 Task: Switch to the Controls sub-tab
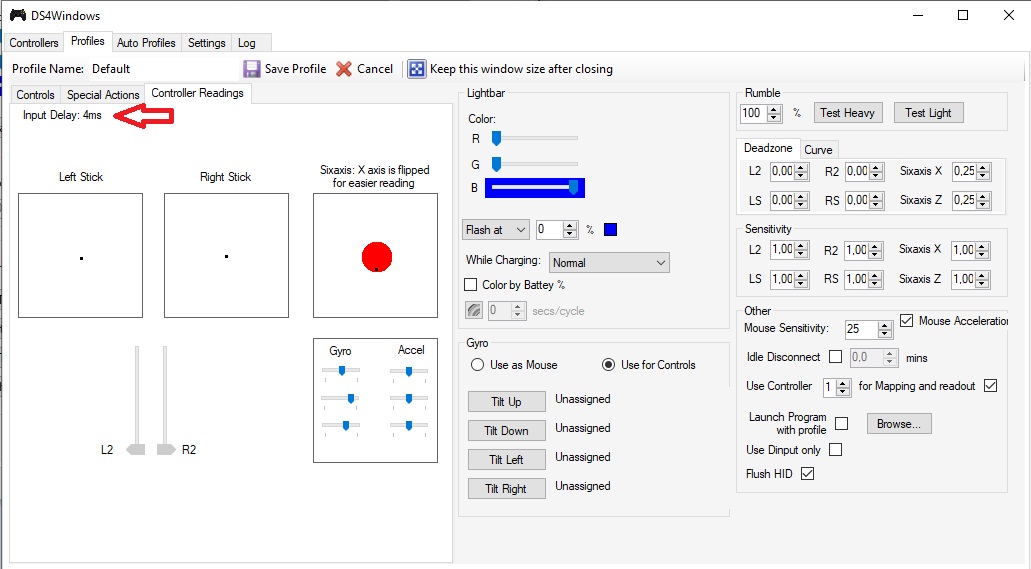(36, 95)
